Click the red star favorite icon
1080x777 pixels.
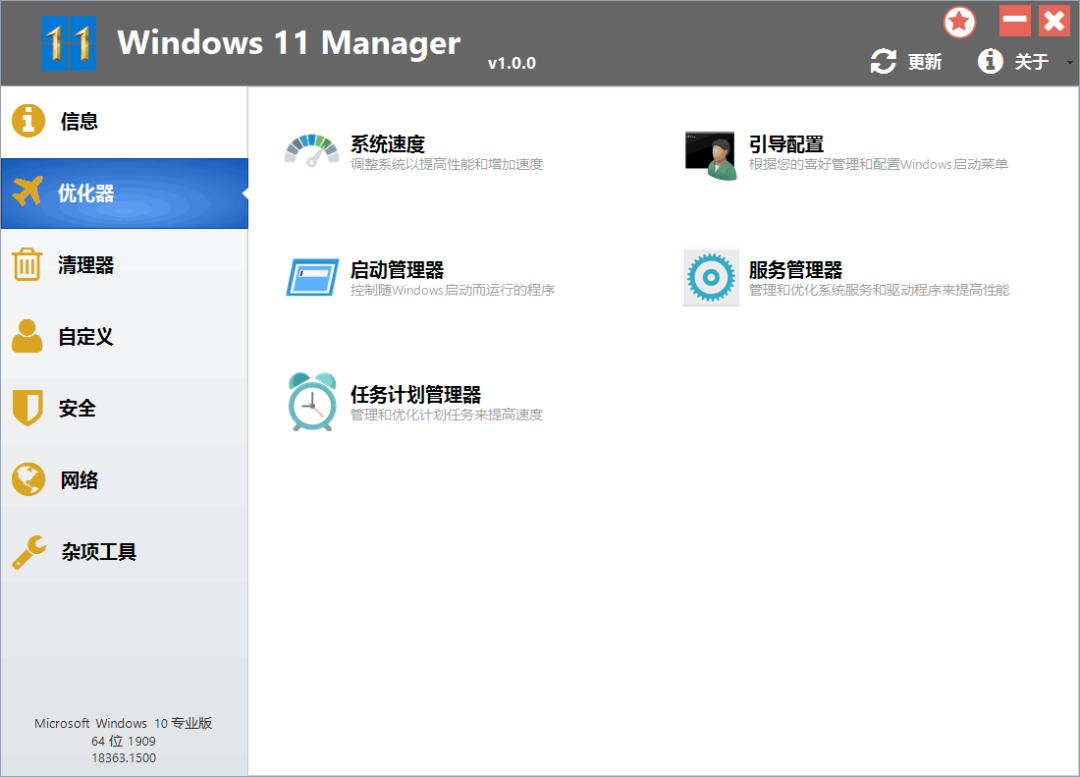pos(959,22)
